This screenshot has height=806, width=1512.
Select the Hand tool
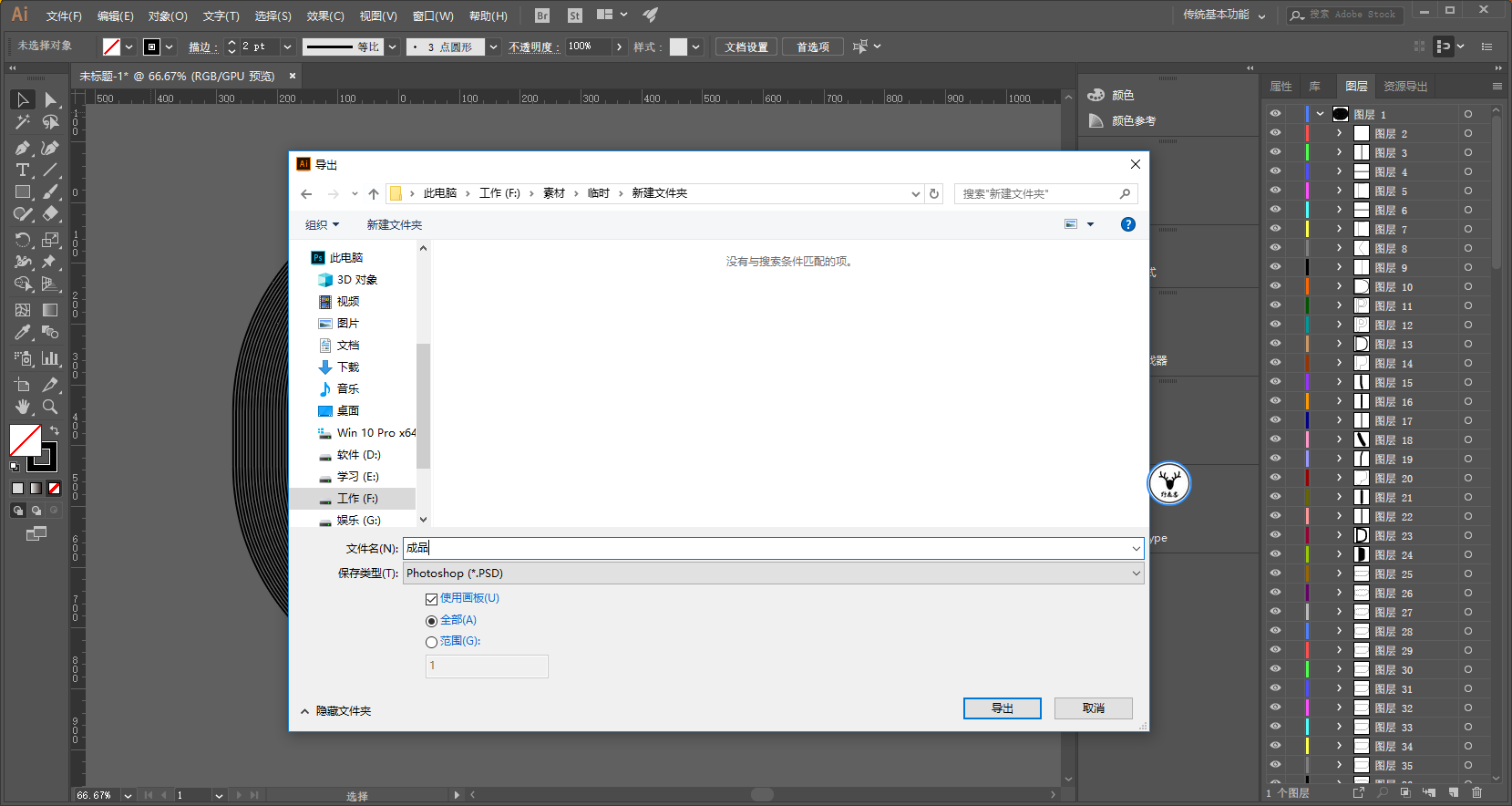pos(23,407)
